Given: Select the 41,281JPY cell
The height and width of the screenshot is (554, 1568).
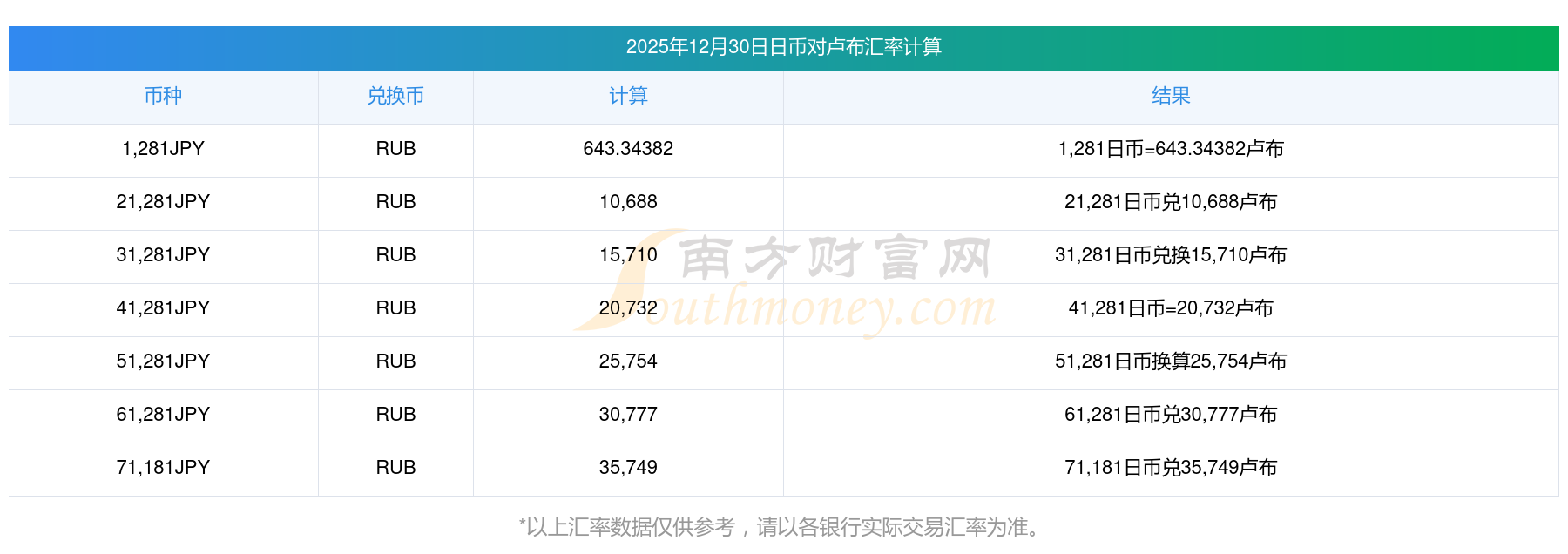Looking at the screenshot, I should tap(163, 308).
